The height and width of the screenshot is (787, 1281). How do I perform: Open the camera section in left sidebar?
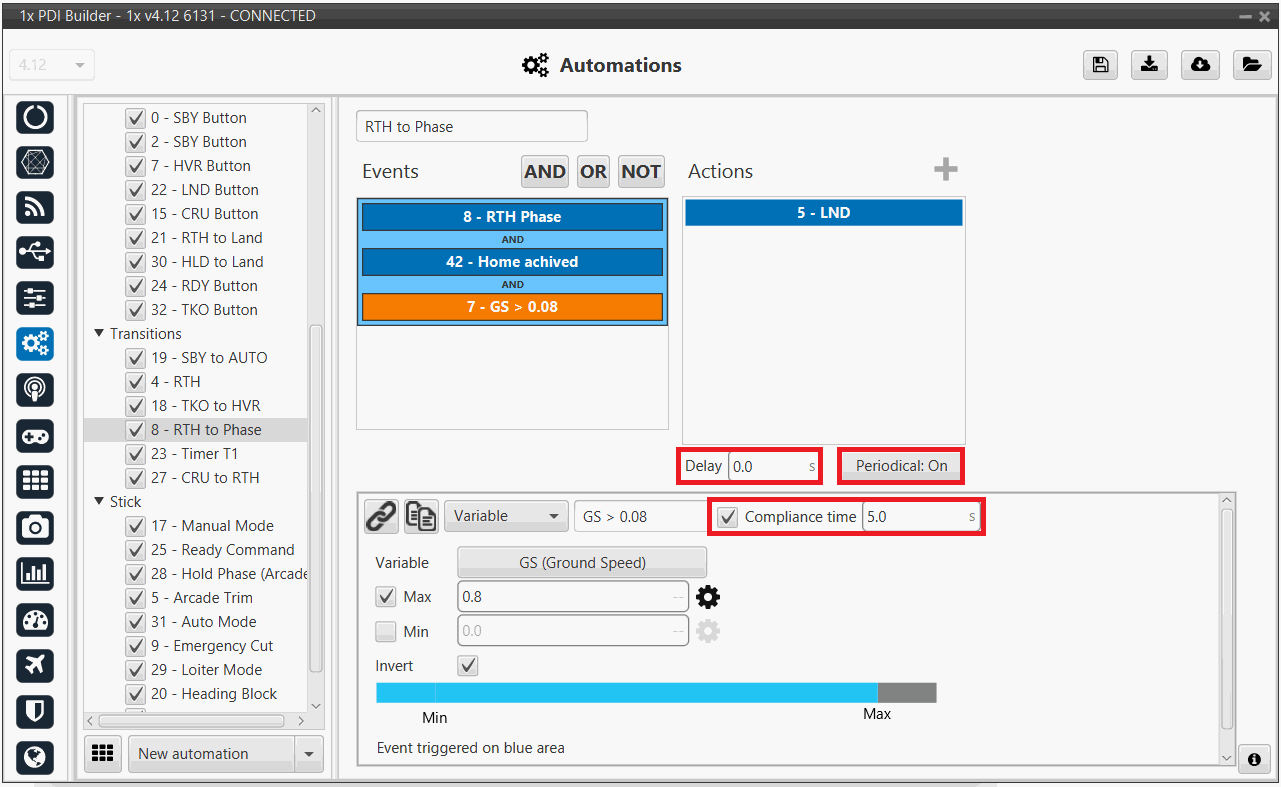point(35,526)
